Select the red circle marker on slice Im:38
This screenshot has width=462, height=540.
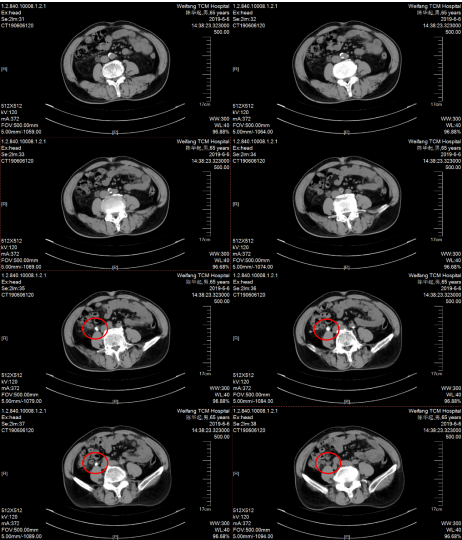pos(328,463)
